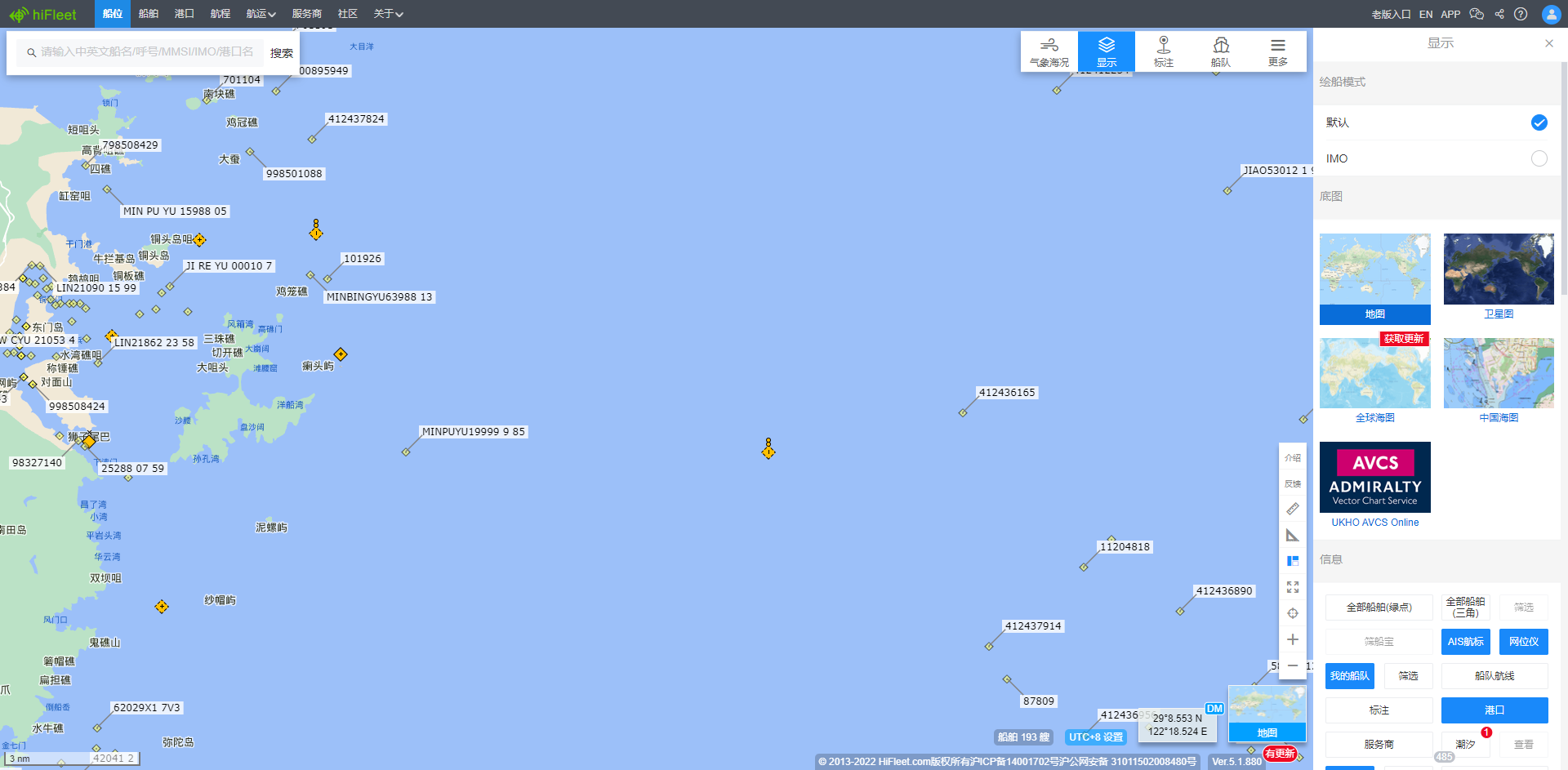Open the 港口 top menu item
The image size is (1568, 770).
[185, 14]
